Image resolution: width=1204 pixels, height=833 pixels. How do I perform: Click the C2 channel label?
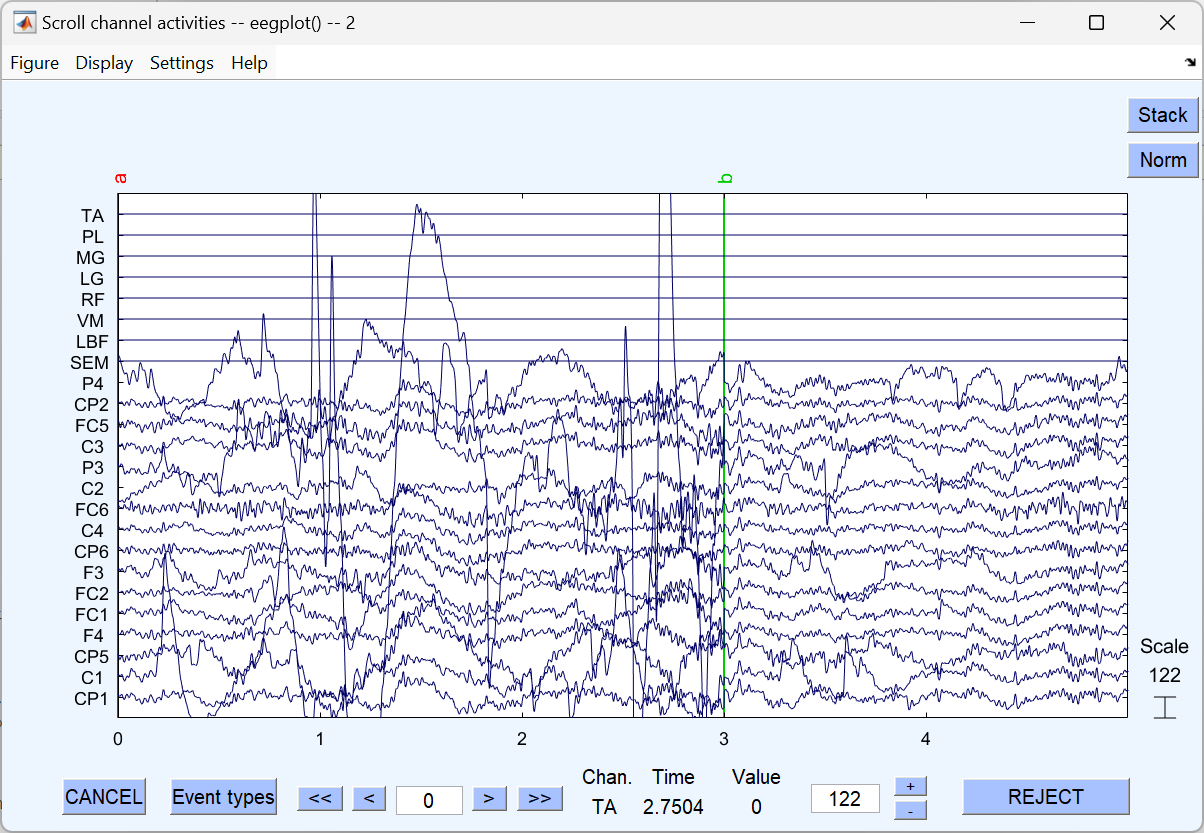click(x=92, y=488)
